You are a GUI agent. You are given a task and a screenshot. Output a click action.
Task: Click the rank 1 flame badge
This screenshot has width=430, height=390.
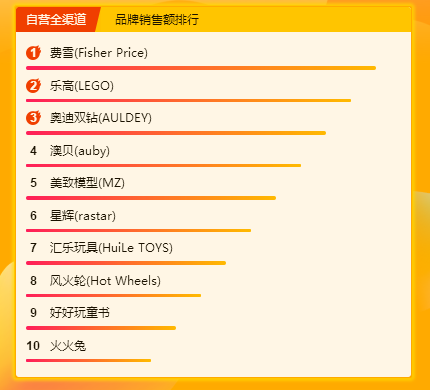(33, 53)
